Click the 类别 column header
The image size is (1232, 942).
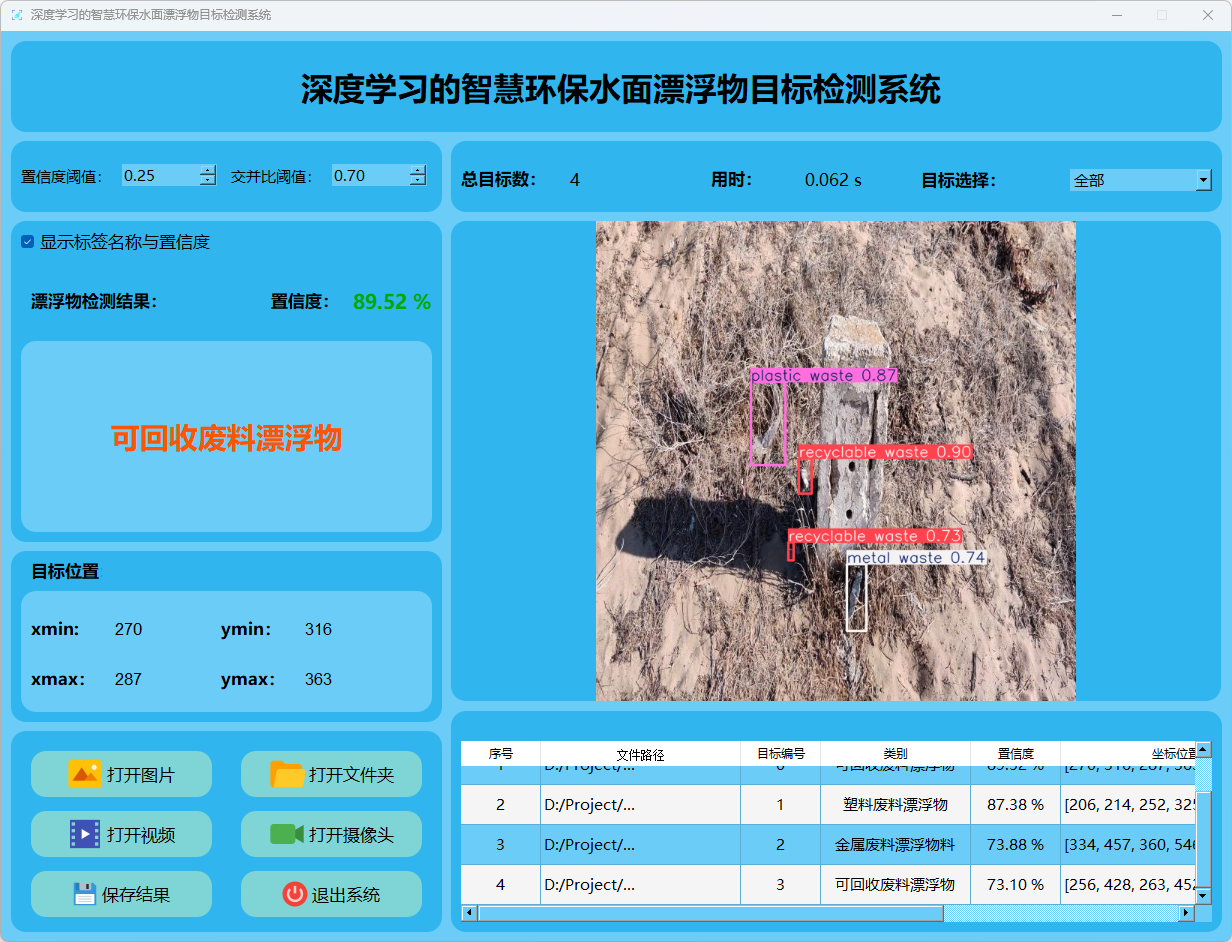point(895,754)
